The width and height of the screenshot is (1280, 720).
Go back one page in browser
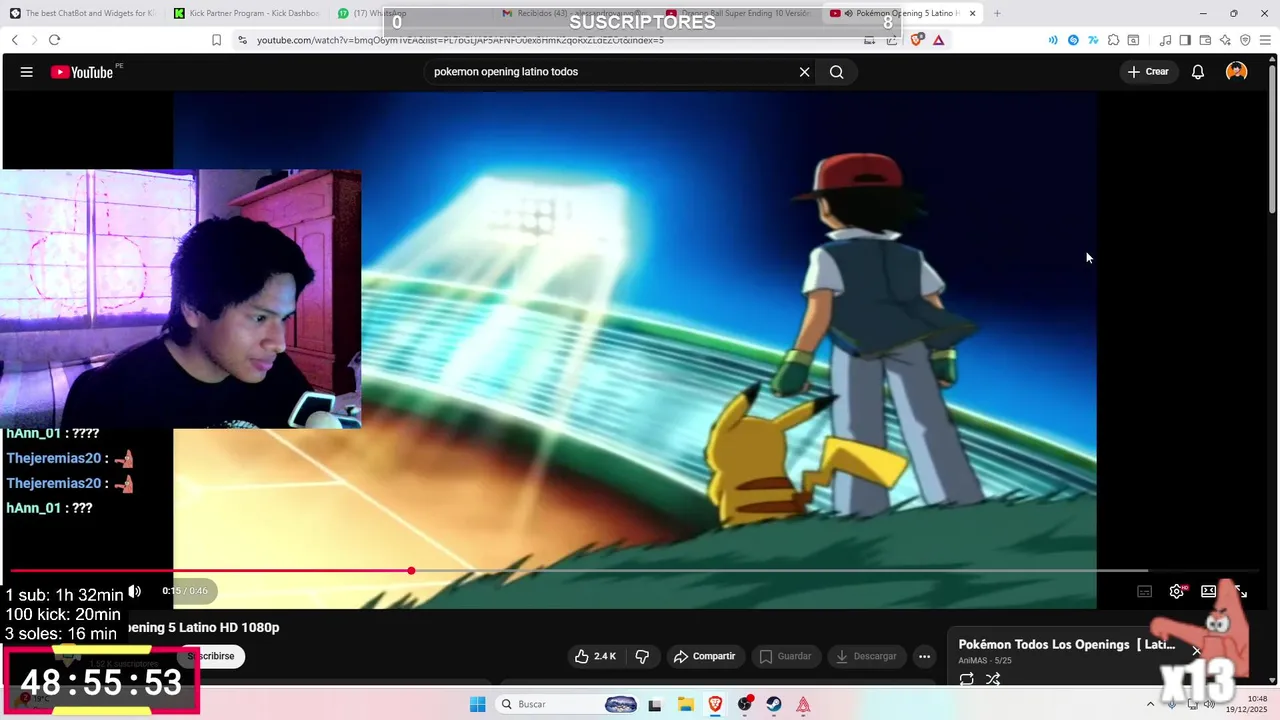pos(15,40)
